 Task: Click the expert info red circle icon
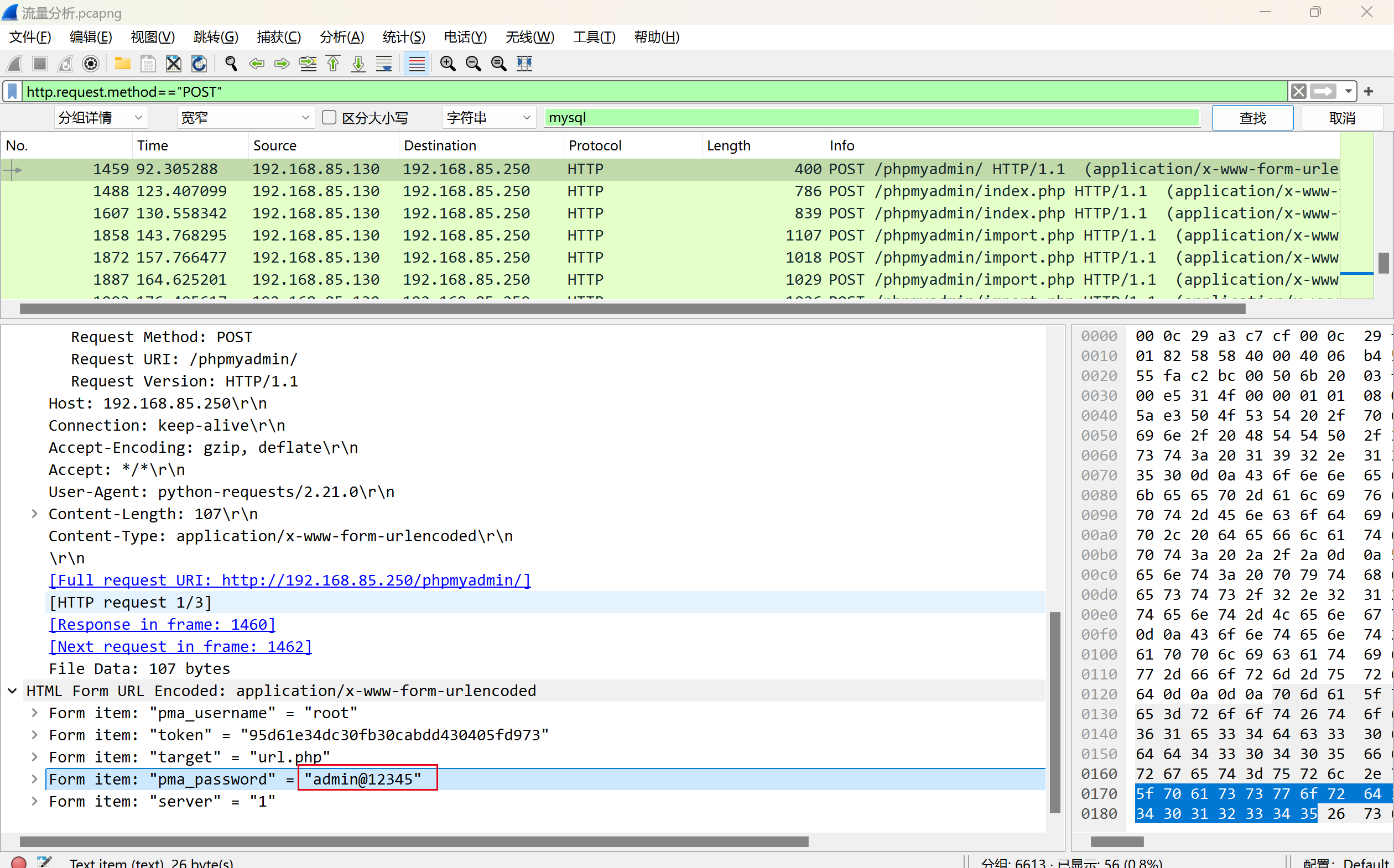click(18, 862)
